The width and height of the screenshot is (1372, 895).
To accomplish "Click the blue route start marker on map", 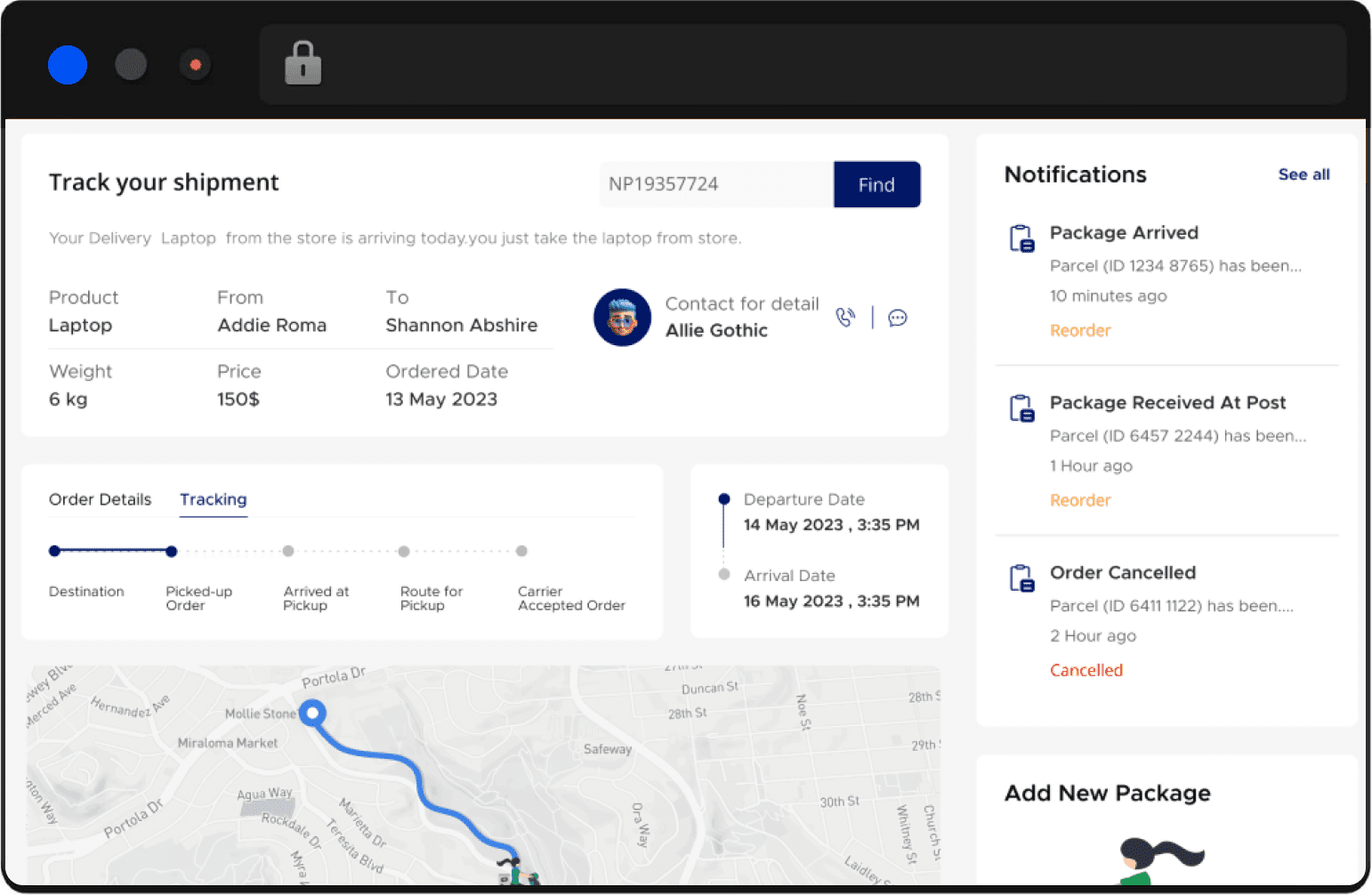I will (312, 713).
